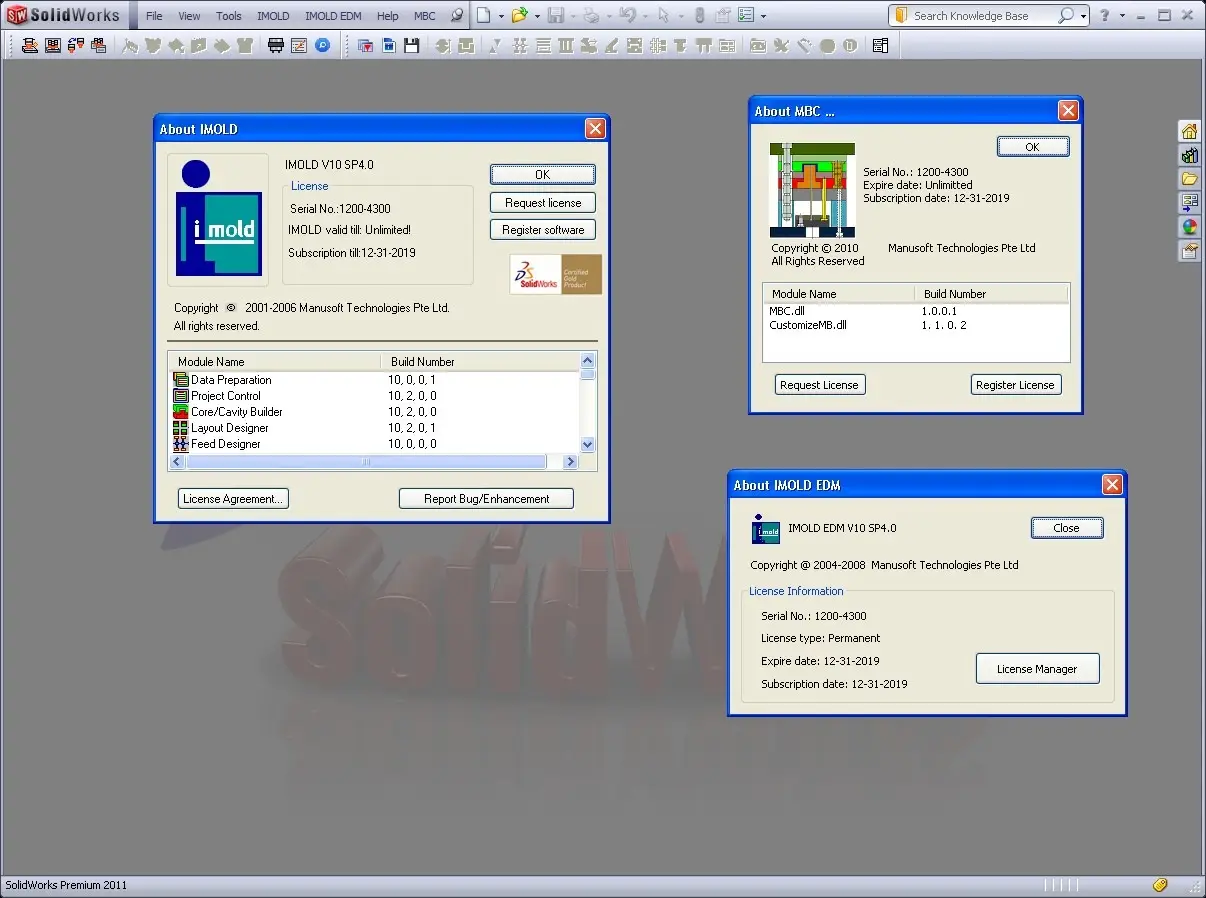This screenshot has width=1206, height=898.
Task: Expand the Options dropdown arrow
Action: [x=764, y=16]
